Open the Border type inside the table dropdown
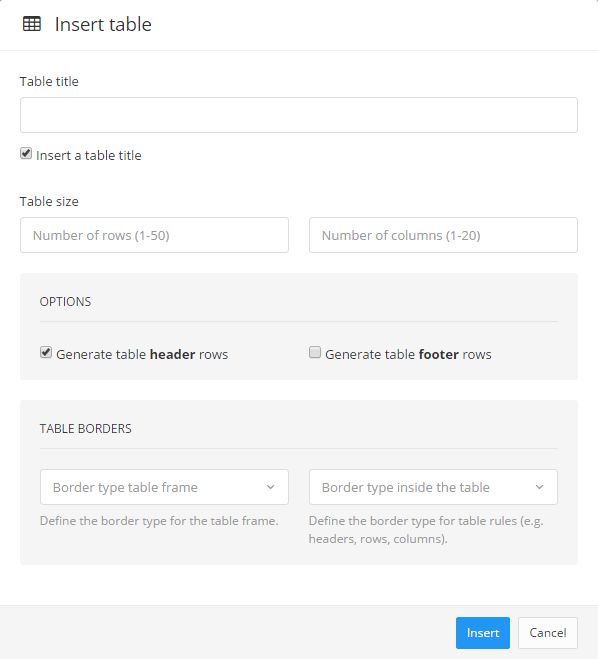 (433, 487)
